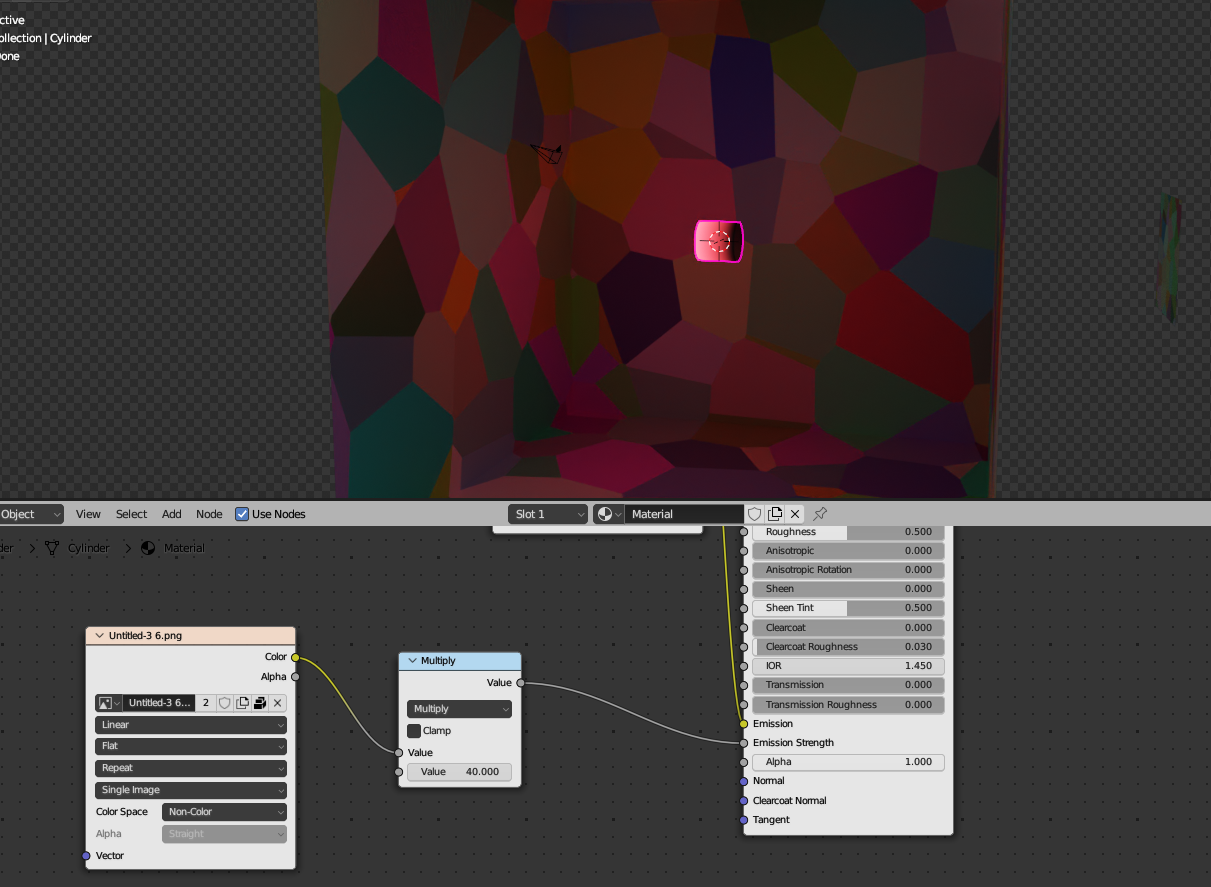This screenshot has height=887, width=1211.
Task: Toggle the Use Nodes checkbox
Action: point(242,514)
